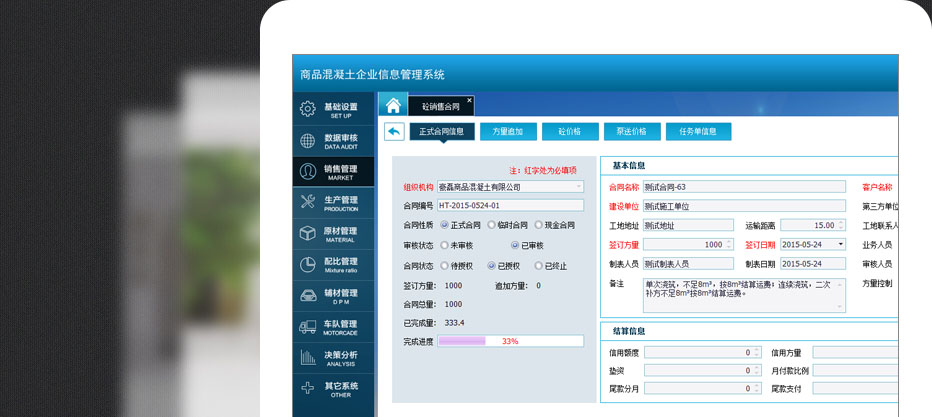
Task: Open 基础设置 Setup gear icon
Action: 308,109
